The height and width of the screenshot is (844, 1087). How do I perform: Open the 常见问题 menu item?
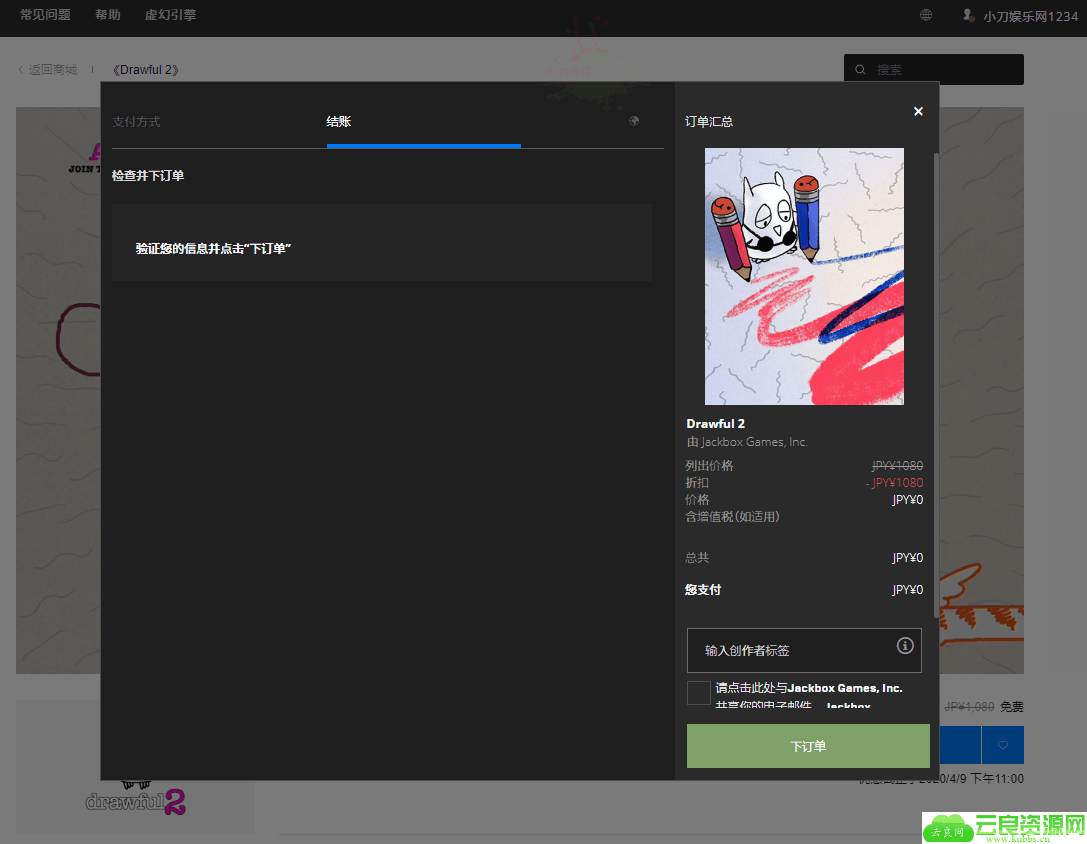point(45,15)
